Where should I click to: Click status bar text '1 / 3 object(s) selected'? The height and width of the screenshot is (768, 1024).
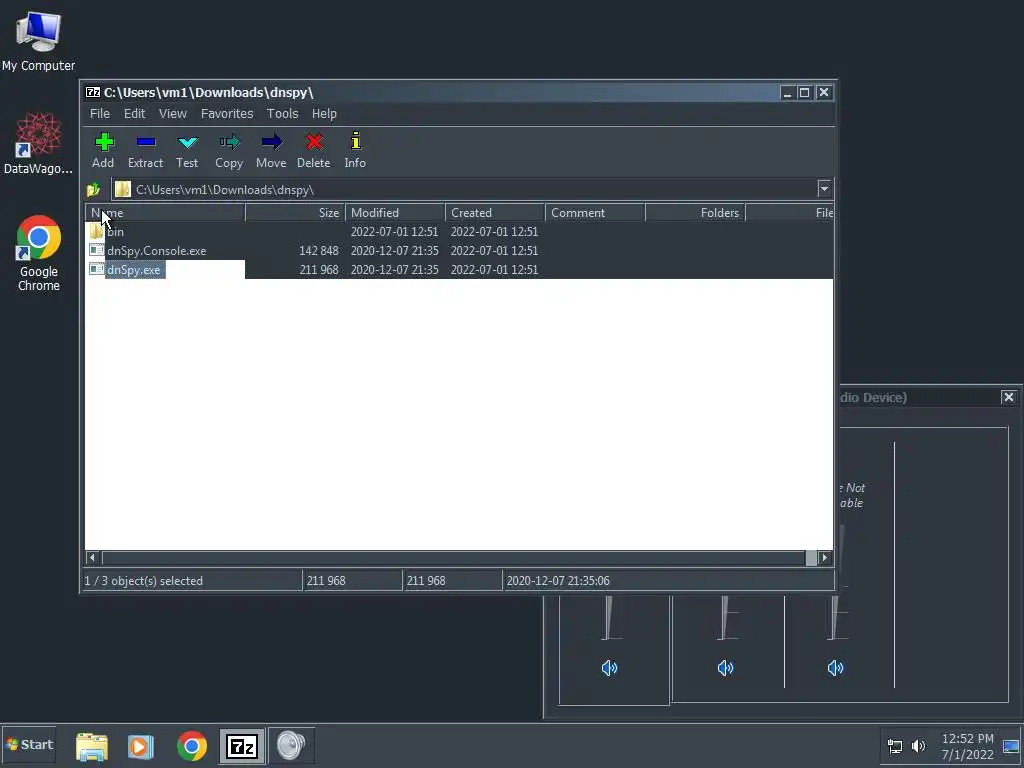144,581
